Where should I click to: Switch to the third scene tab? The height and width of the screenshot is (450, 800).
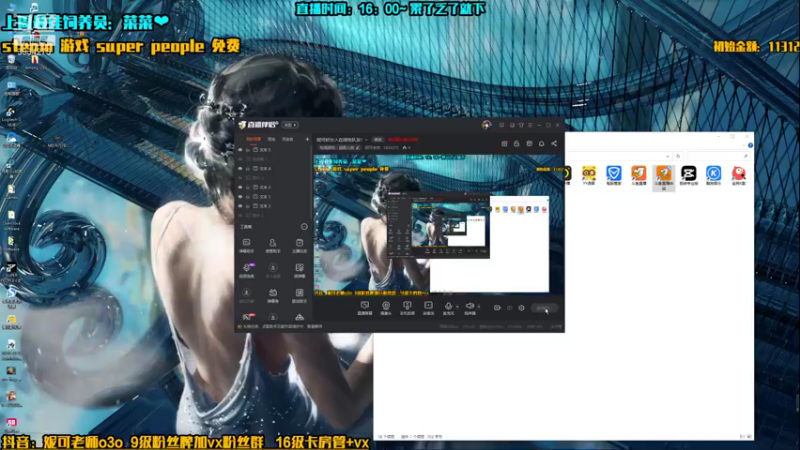pyautogui.click(x=288, y=139)
